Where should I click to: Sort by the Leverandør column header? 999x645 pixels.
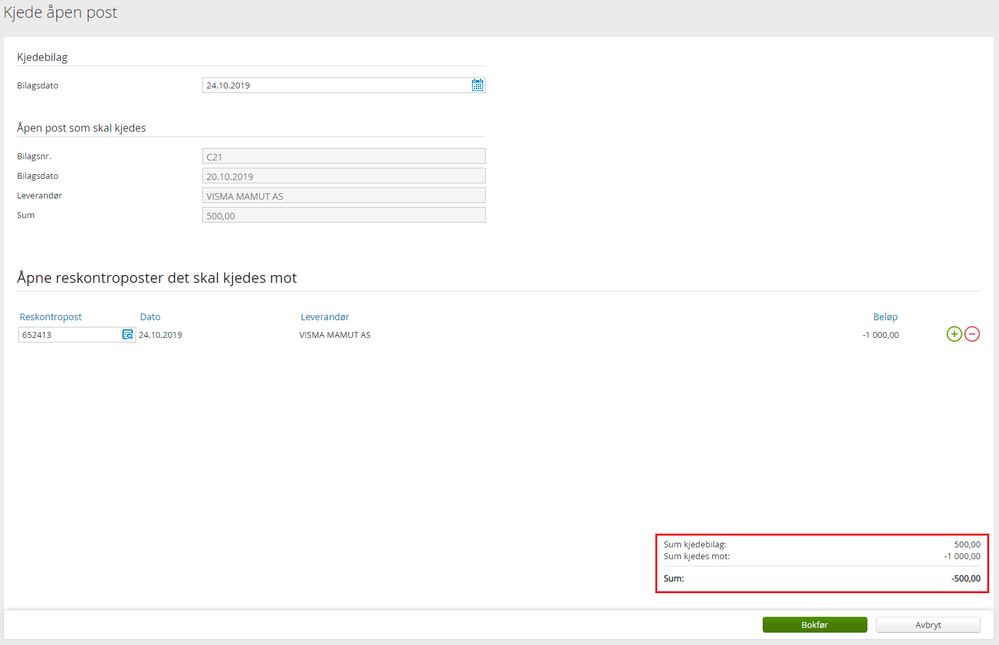(325, 317)
